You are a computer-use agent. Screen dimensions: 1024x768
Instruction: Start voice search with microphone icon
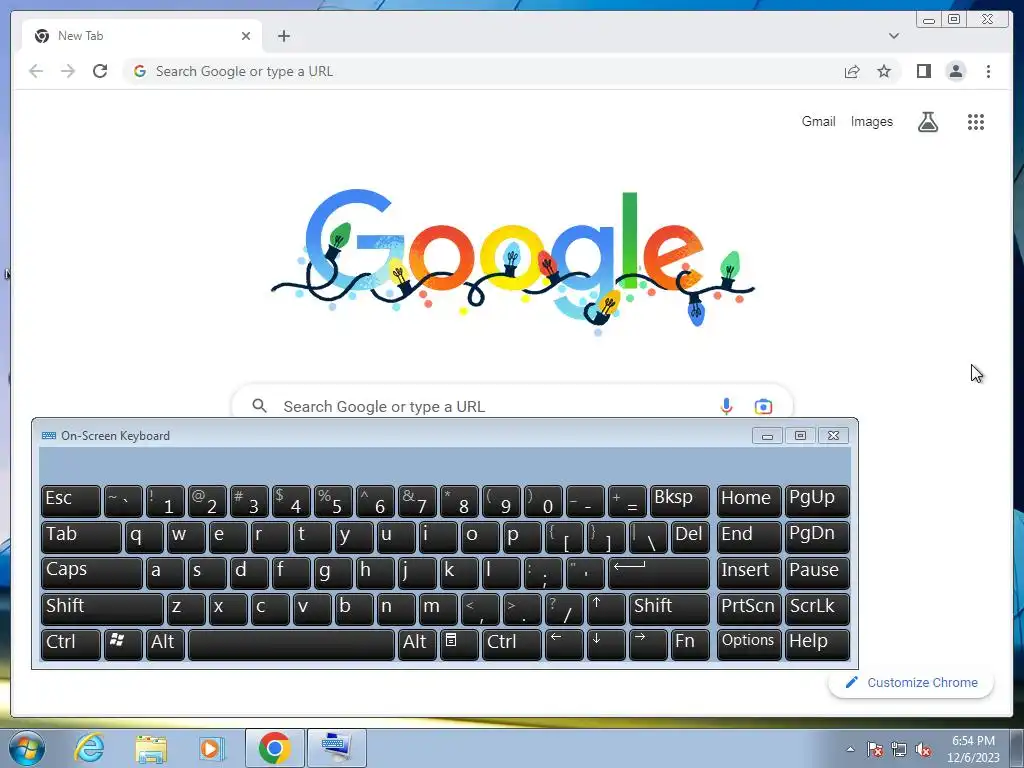coord(726,406)
